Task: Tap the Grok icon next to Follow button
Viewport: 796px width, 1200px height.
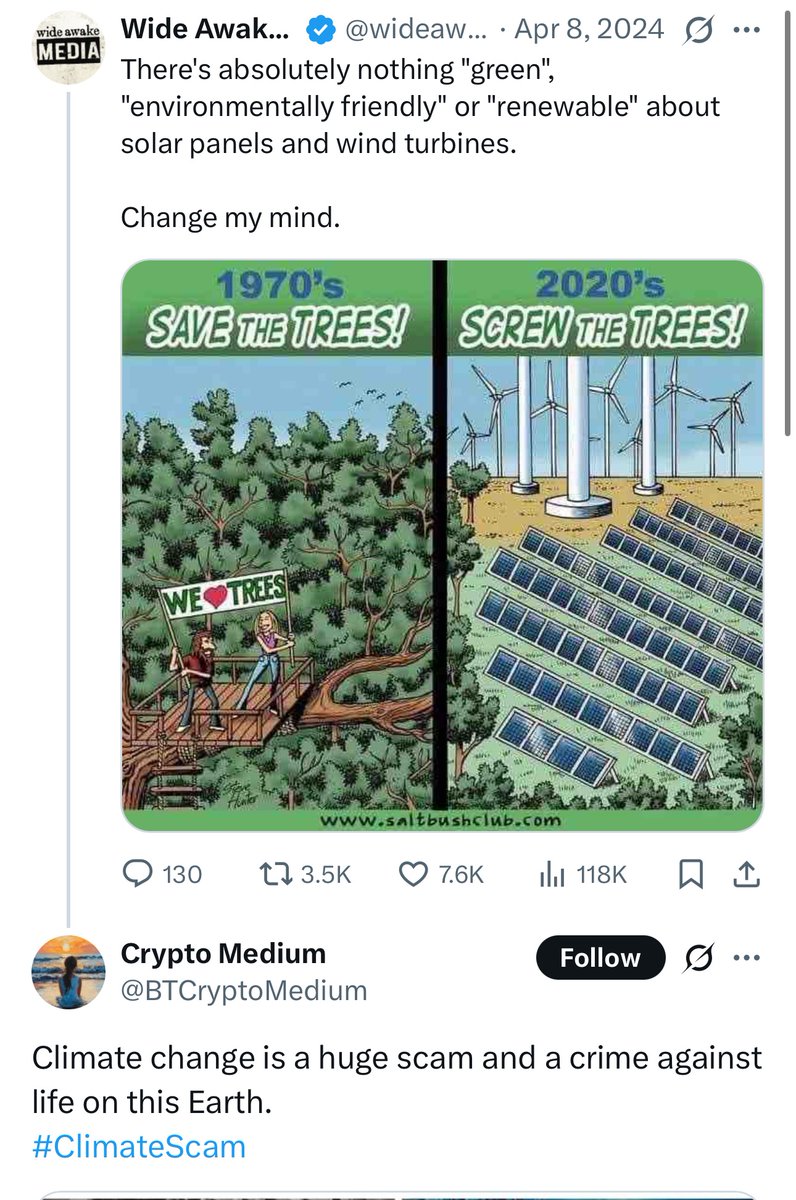Action: point(698,956)
